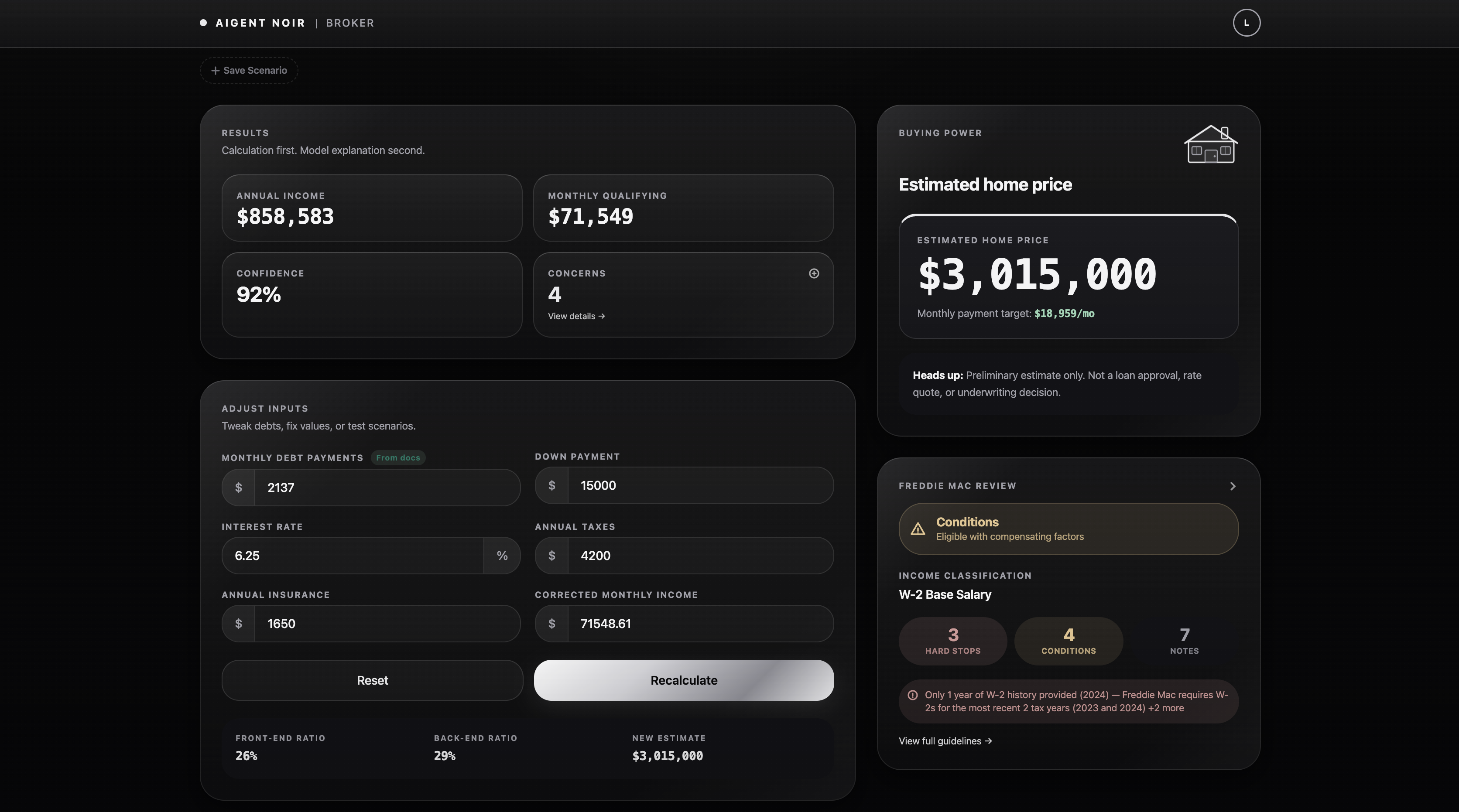Click the percent symbol on Interest Rate field

coord(502,556)
